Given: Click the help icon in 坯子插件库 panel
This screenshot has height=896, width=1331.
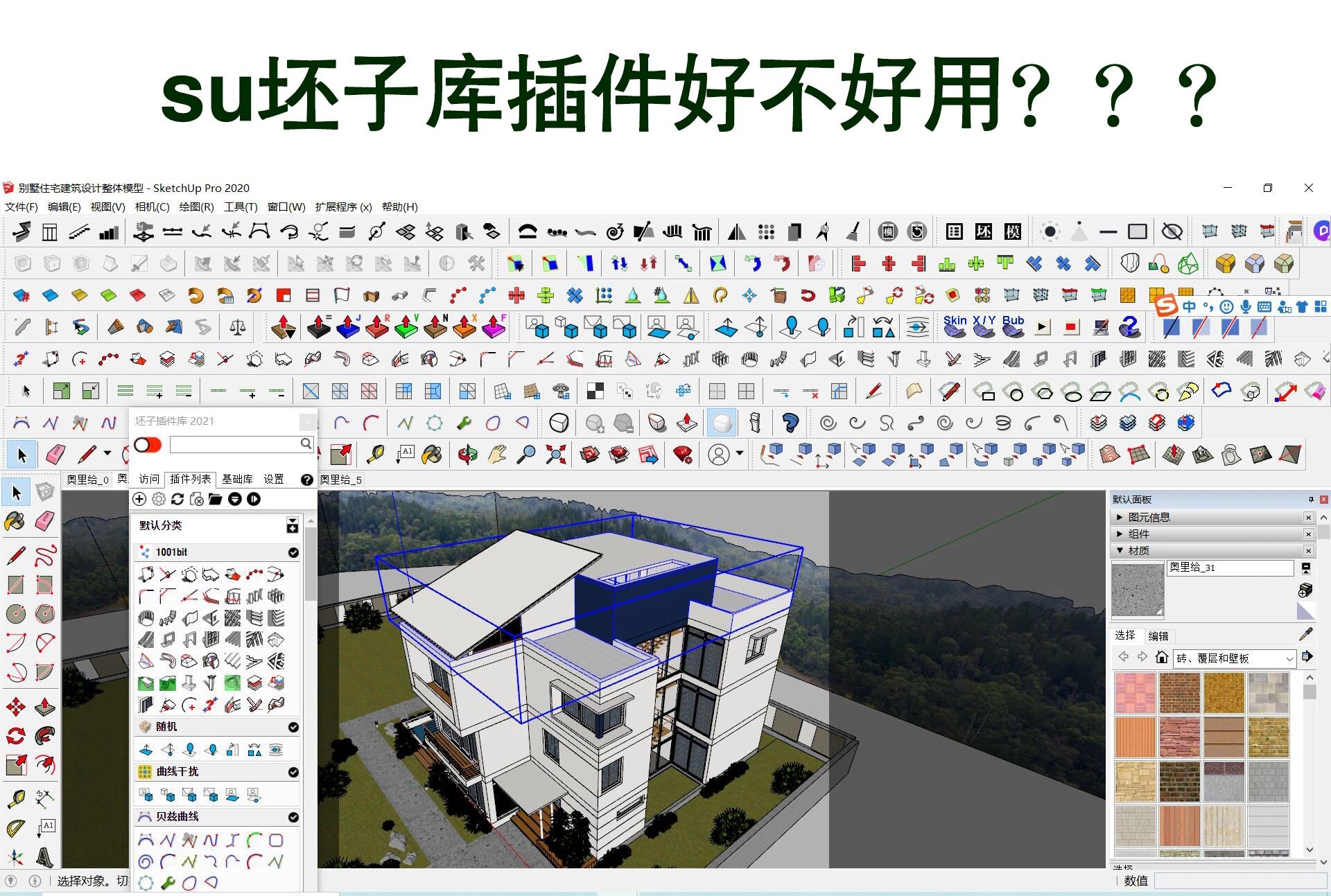Looking at the screenshot, I should pos(307,480).
